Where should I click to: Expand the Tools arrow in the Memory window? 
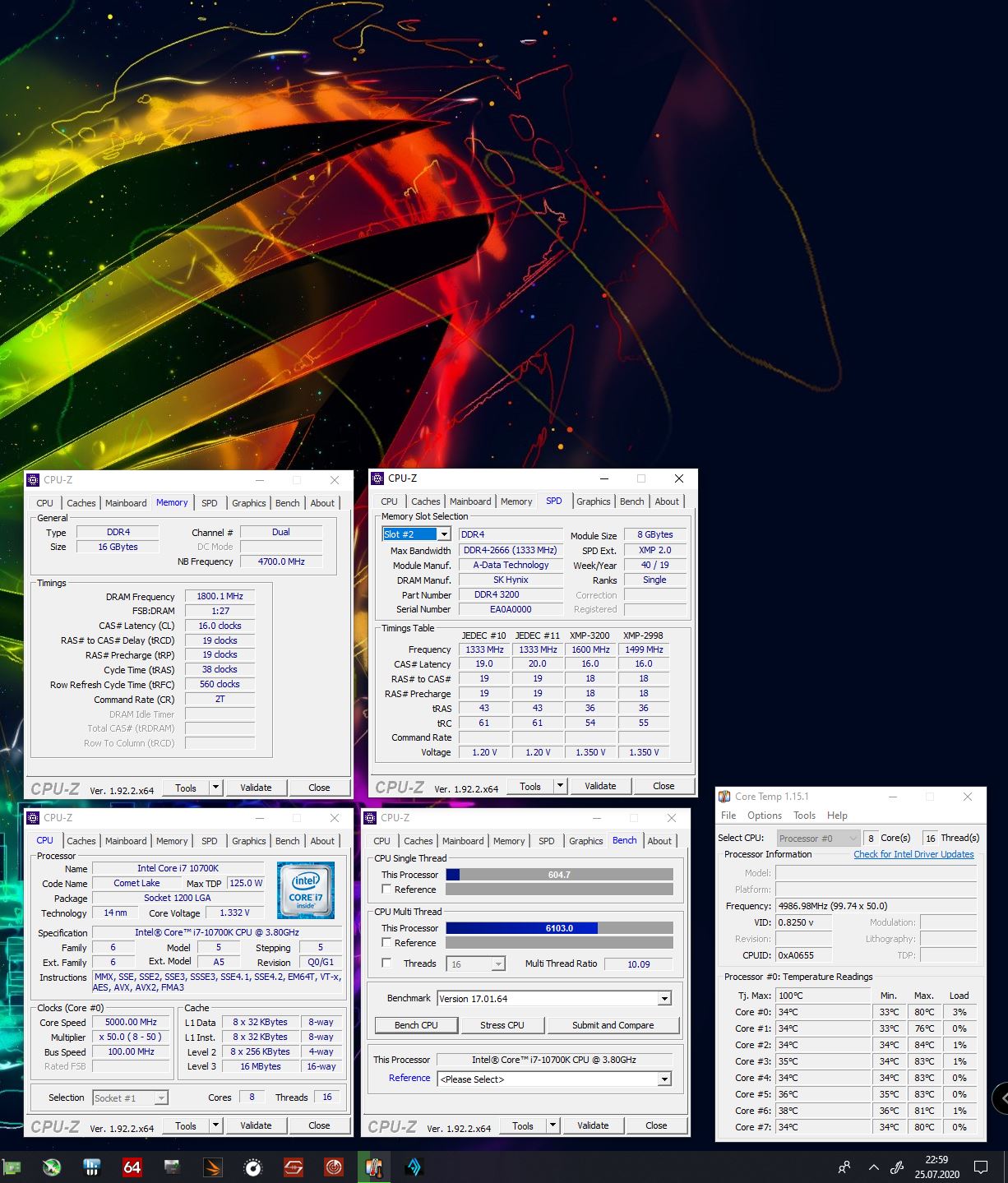tap(215, 788)
